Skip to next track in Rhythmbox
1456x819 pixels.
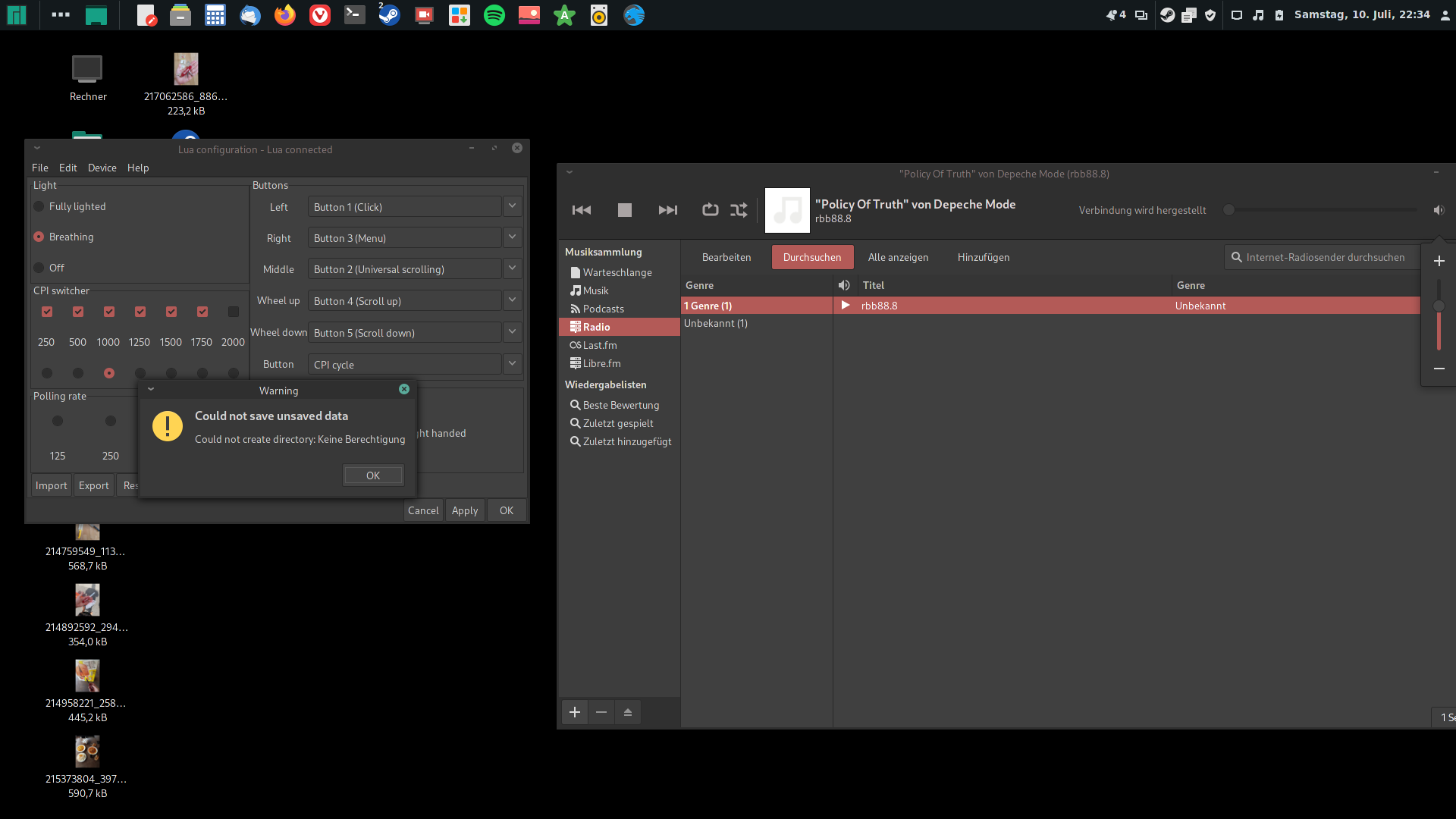coord(667,210)
